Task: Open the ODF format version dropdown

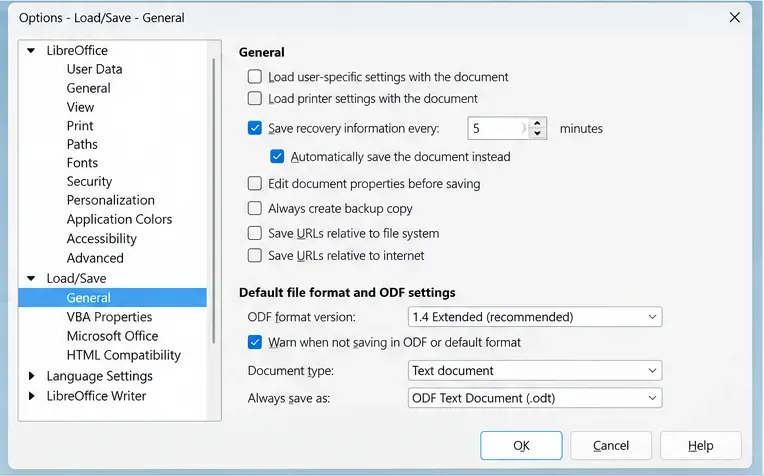Action: click(535, 317)
